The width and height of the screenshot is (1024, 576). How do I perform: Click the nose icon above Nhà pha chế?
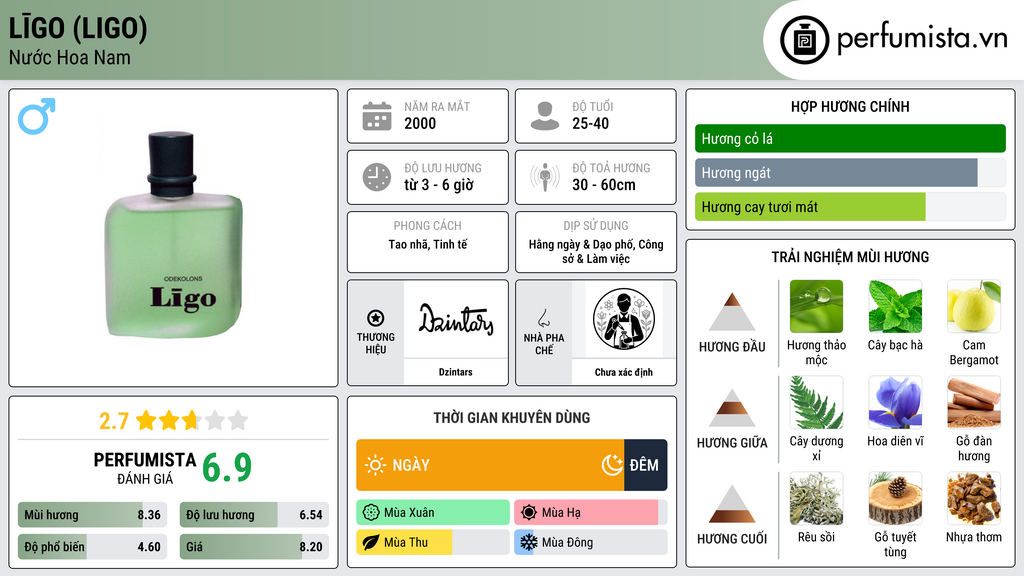[543, 318]
